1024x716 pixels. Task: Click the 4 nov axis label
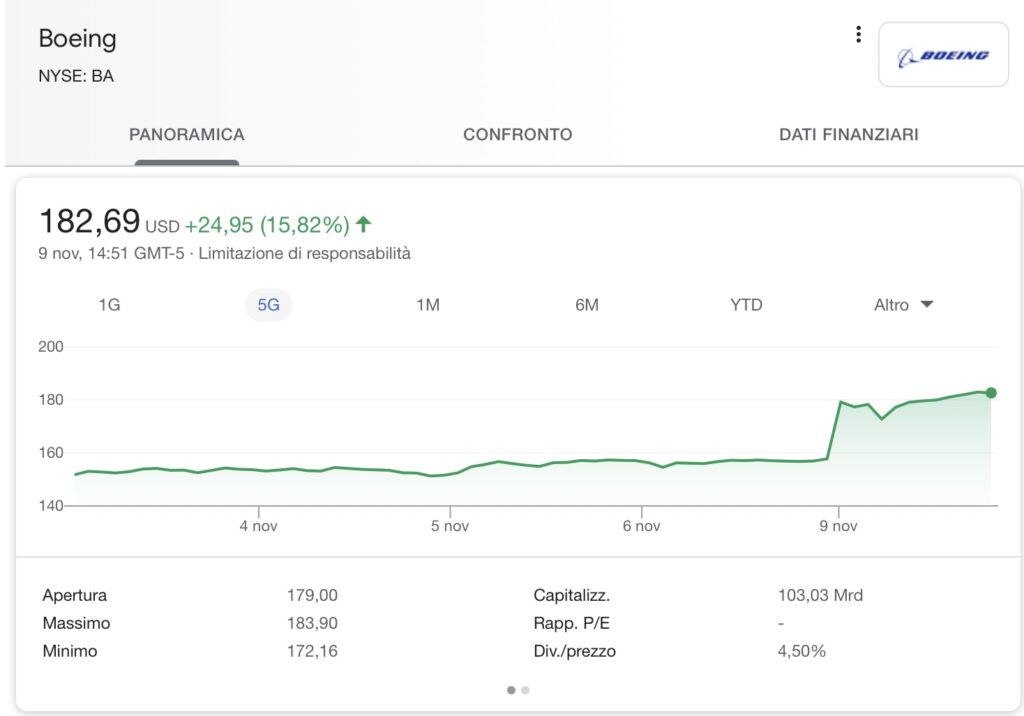pyautogui.click(x=259, y=527)
